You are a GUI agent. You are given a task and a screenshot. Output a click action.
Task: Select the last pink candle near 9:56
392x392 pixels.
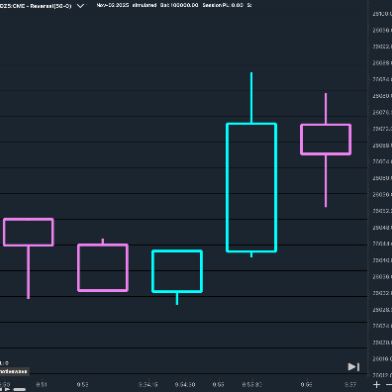point(326,139)
